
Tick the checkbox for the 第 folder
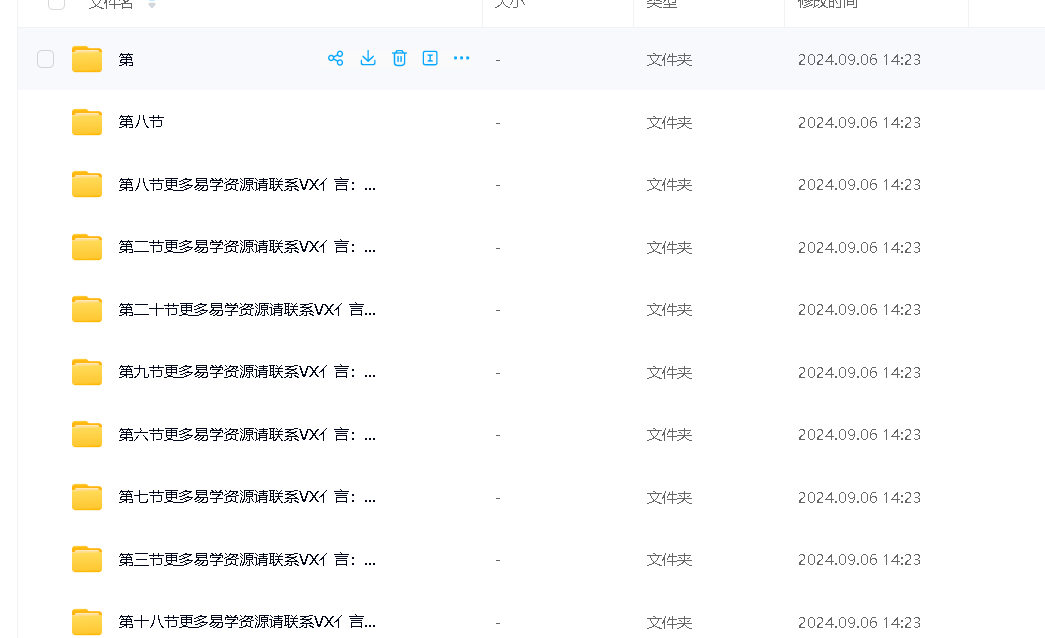point(46,59)
